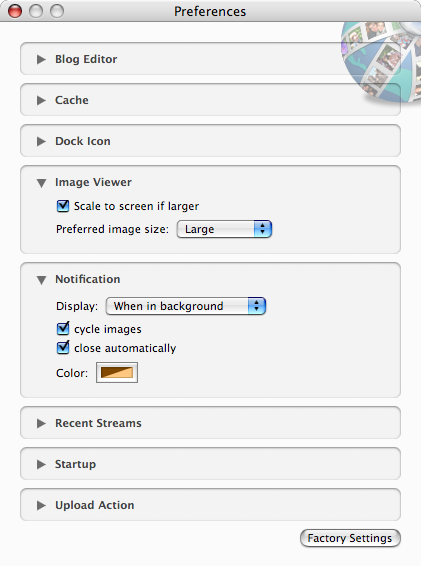Click the Upload Action header label

coord(95,505)
